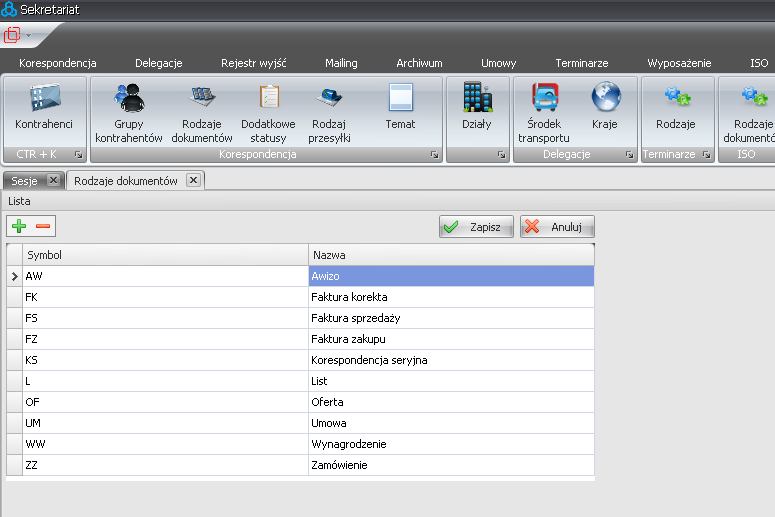The width and height of the screenshot is (775, 517).
Task: Select the List name cell
Action: tap(452, 381)
